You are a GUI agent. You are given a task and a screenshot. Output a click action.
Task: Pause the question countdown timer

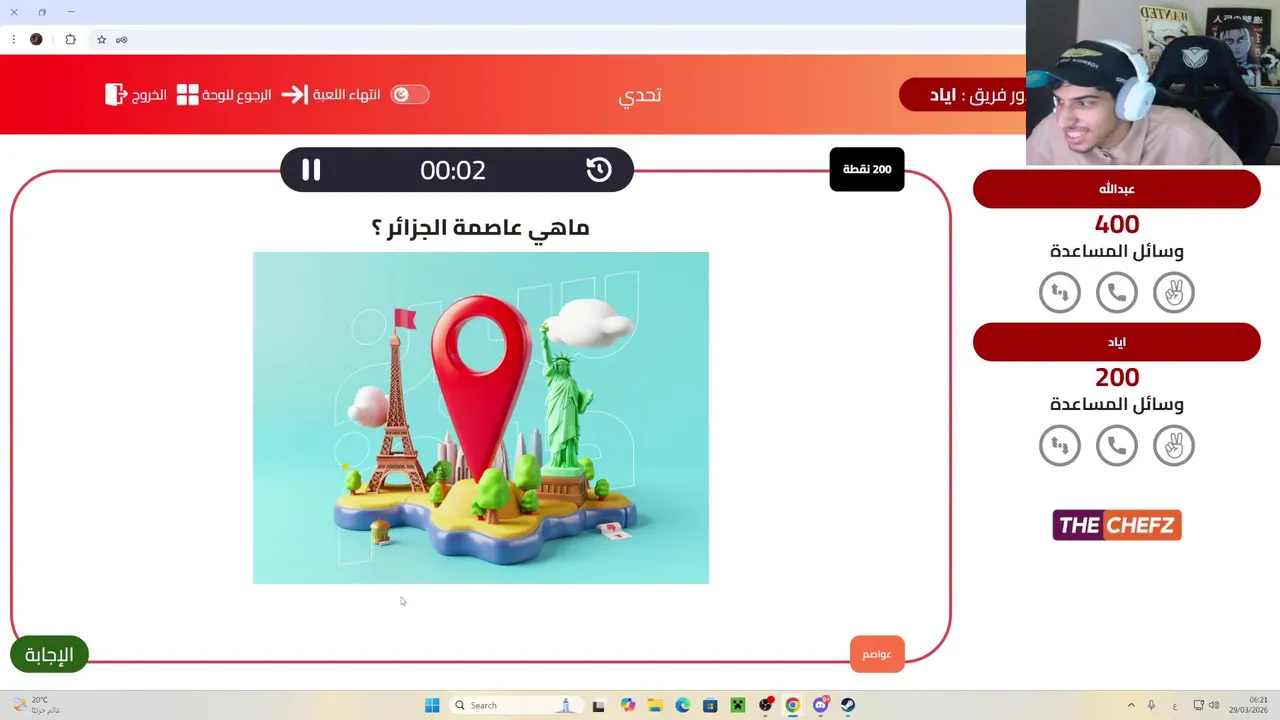click(x=311, y=170)
